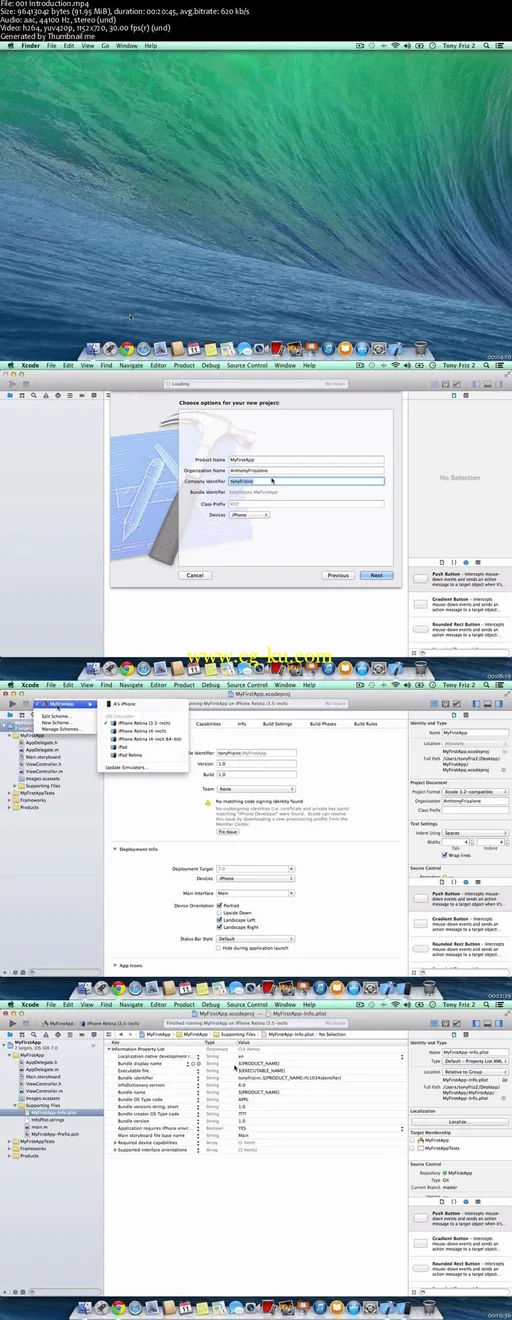Click the Finder dock icon in the desktop frame
Screen dimensions: 512x1320
[x=95, y=349]
